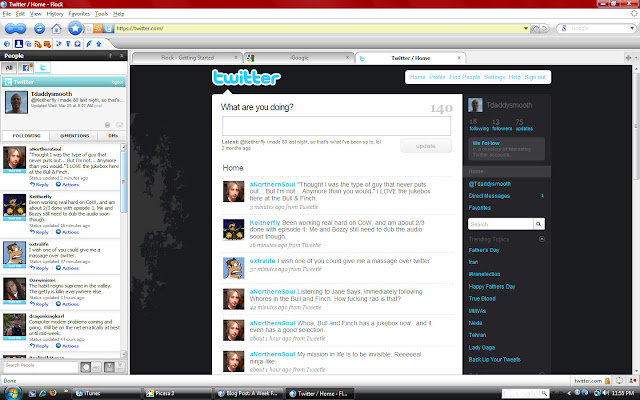This screenshot has height=400, width=640.
Task: Open Actions for dragonkingkarl in sidebar
Action: click(x=67, y=346)
